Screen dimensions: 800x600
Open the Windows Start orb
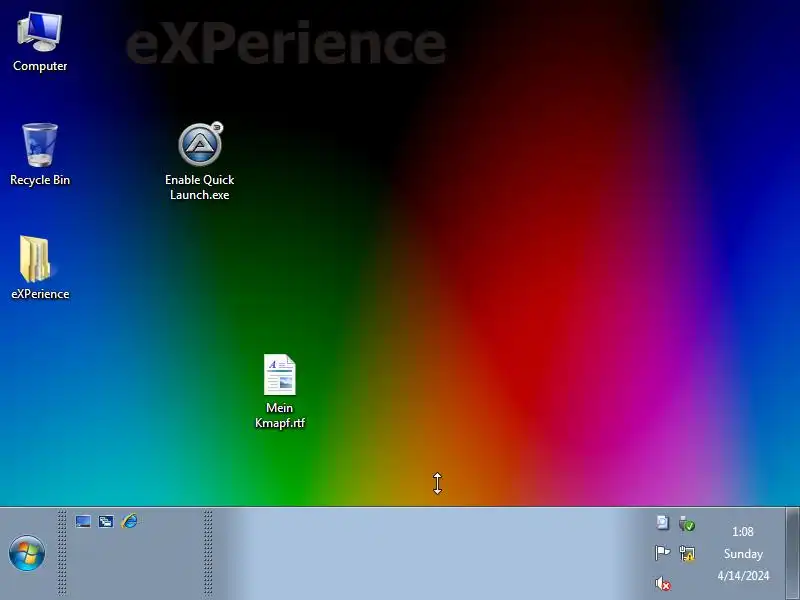coord(27,553)
